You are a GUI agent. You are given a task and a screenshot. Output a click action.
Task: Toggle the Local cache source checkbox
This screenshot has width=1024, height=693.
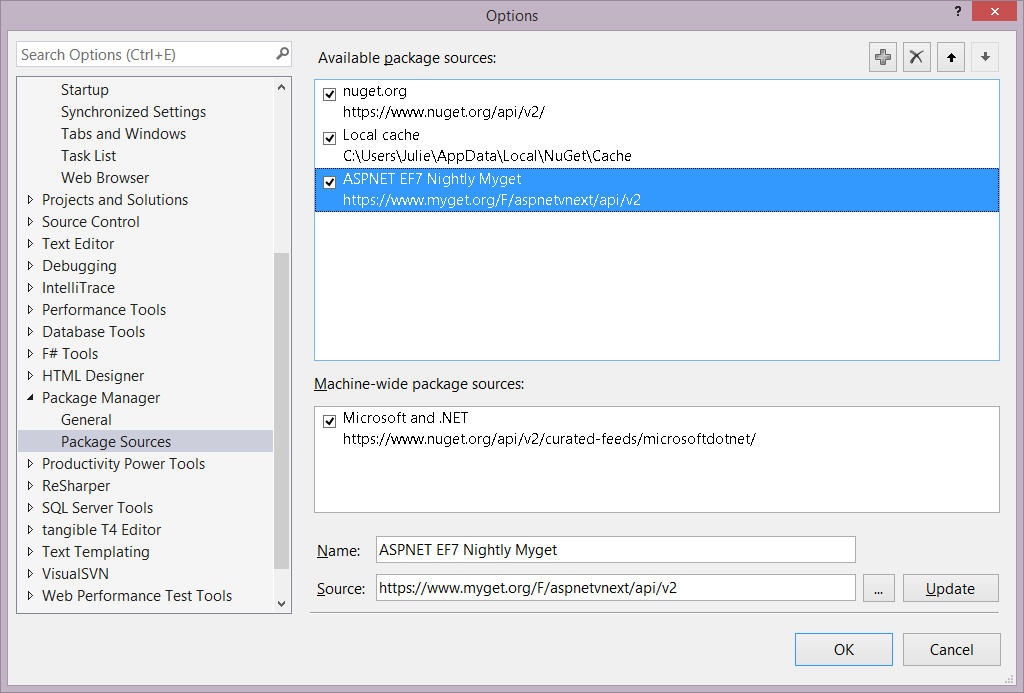330,138
